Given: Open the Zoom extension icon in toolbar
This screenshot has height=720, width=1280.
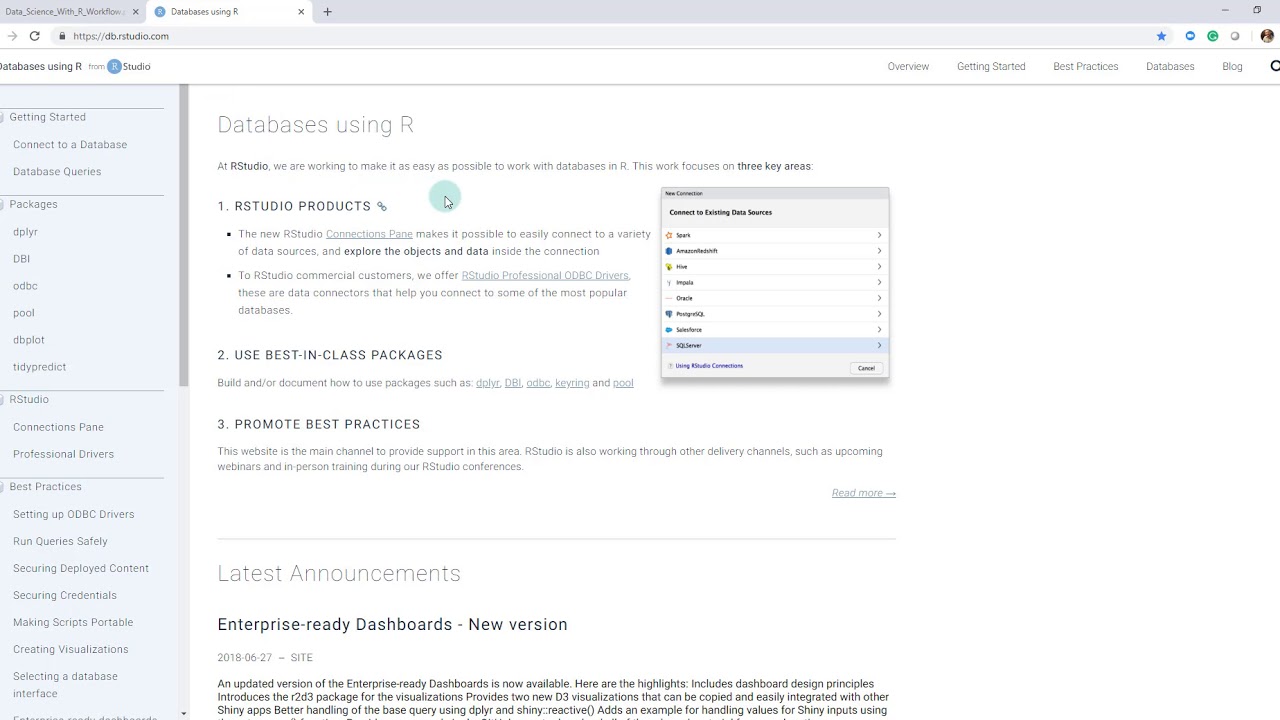Looking at the screenshot, I should point(1190,36).
